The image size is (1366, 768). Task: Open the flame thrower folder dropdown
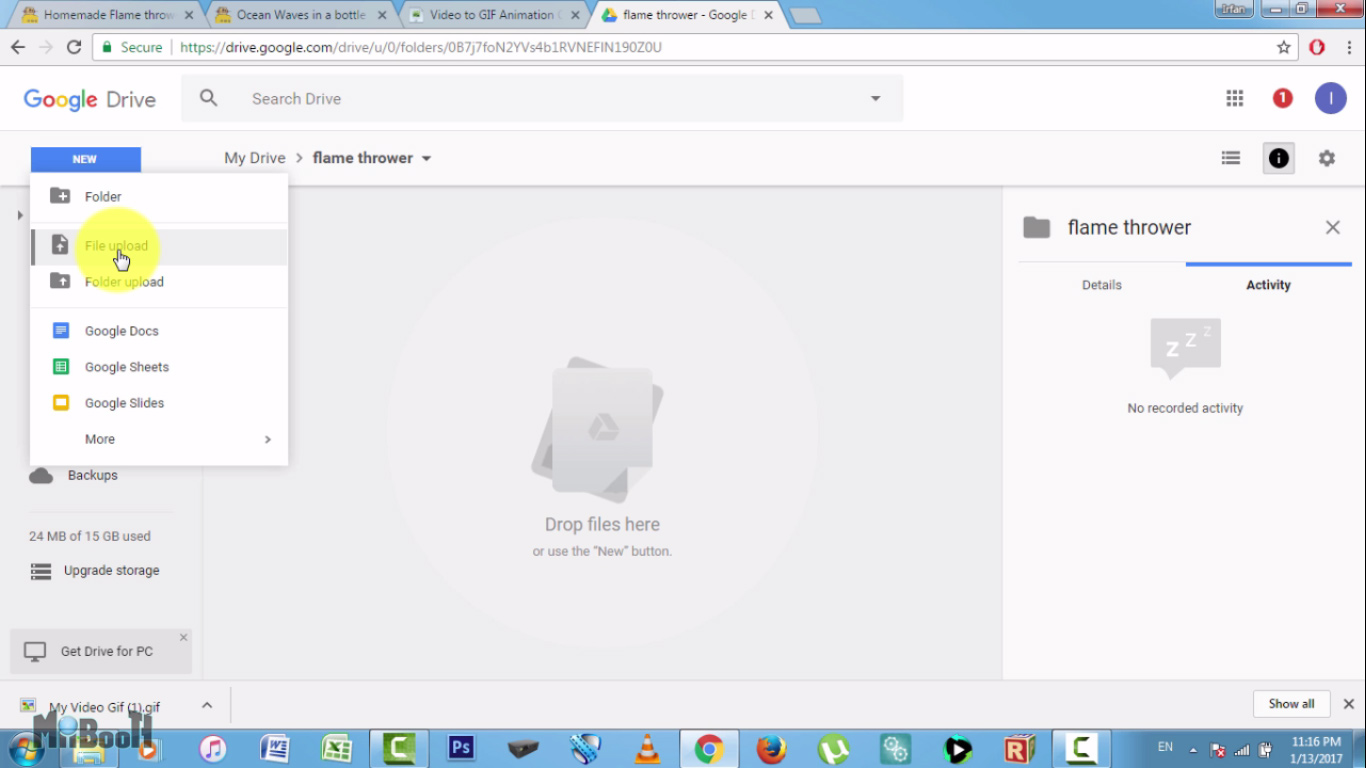(426, 158)
